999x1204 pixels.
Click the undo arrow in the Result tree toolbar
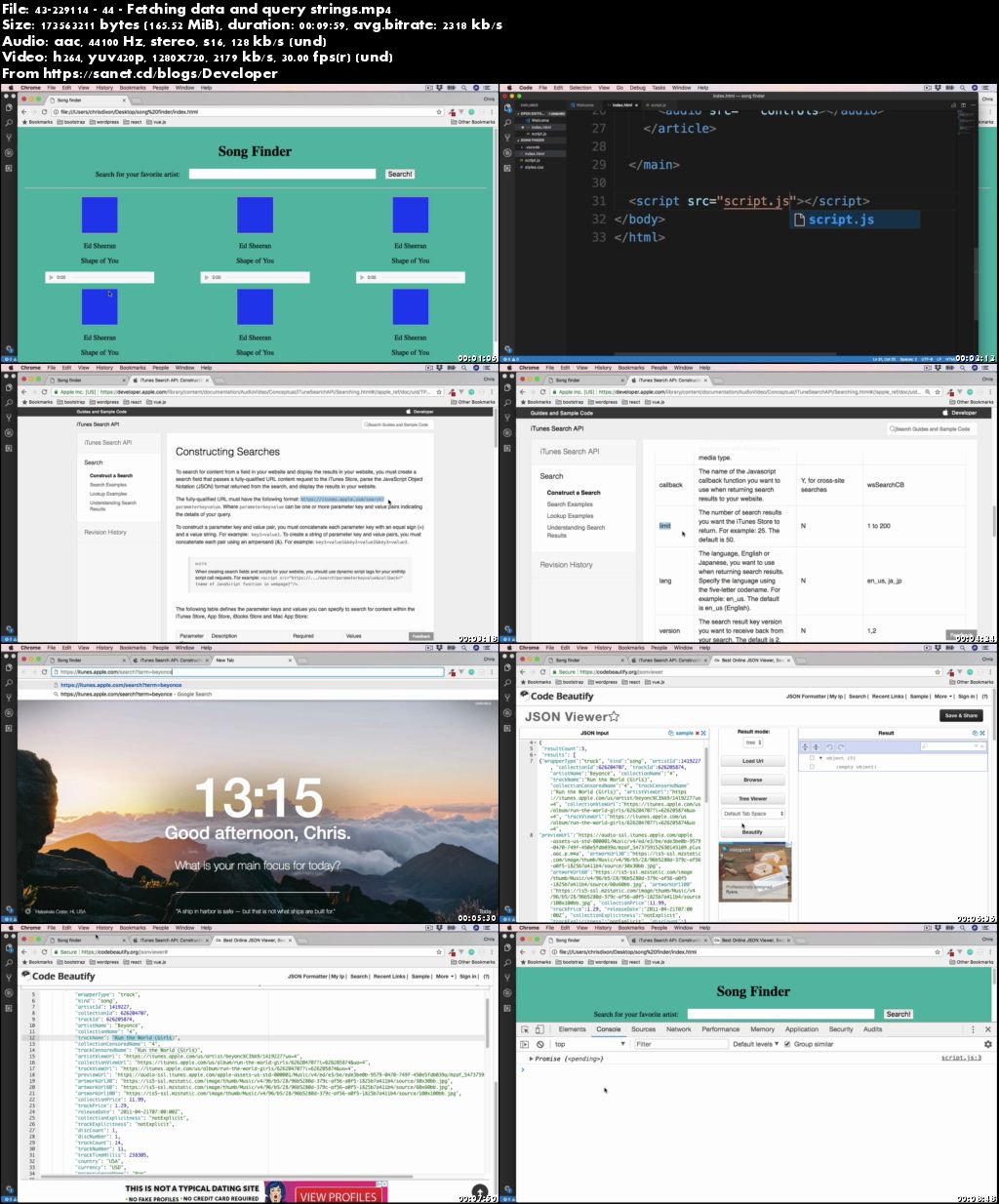tap(829, 747)
